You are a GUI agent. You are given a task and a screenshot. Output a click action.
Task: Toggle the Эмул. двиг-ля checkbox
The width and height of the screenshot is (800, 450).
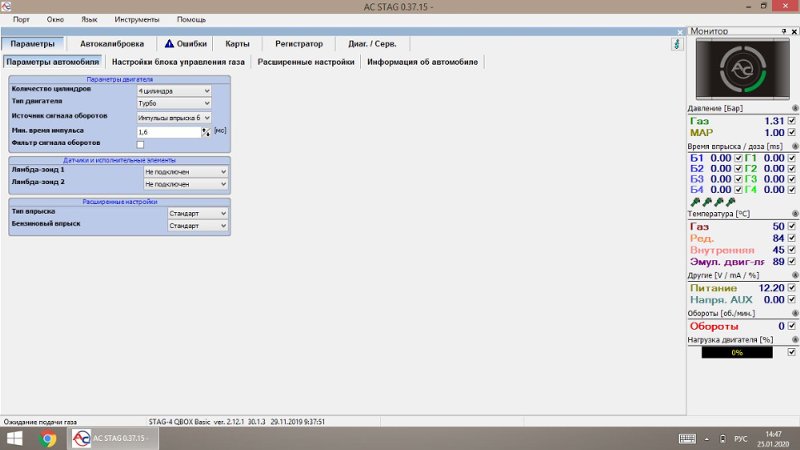[x=791, y=262]
